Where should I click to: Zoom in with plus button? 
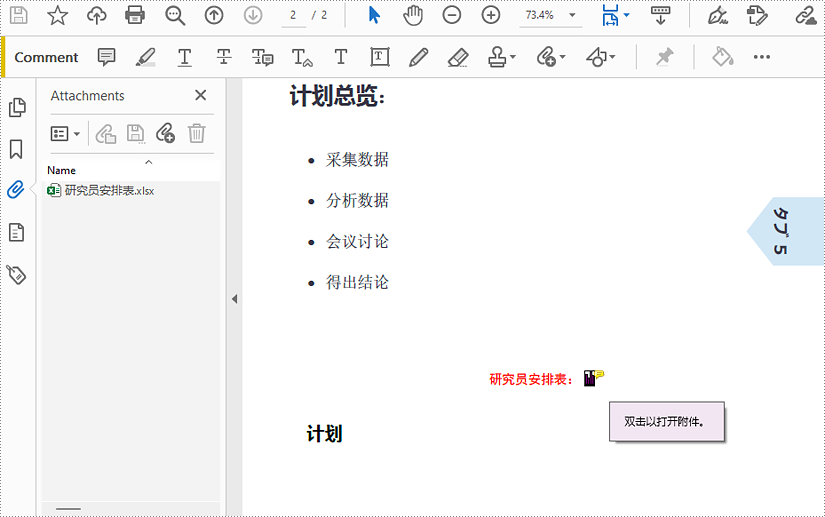[x=490, y=15]
